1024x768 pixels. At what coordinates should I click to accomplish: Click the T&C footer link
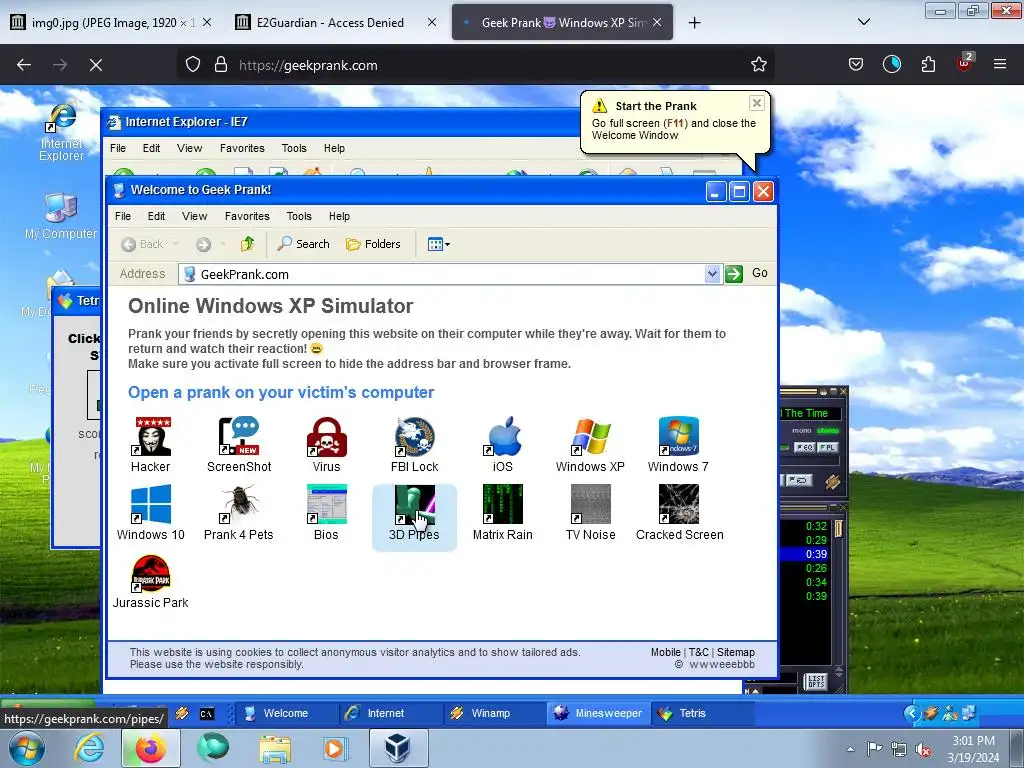[698, 652]
